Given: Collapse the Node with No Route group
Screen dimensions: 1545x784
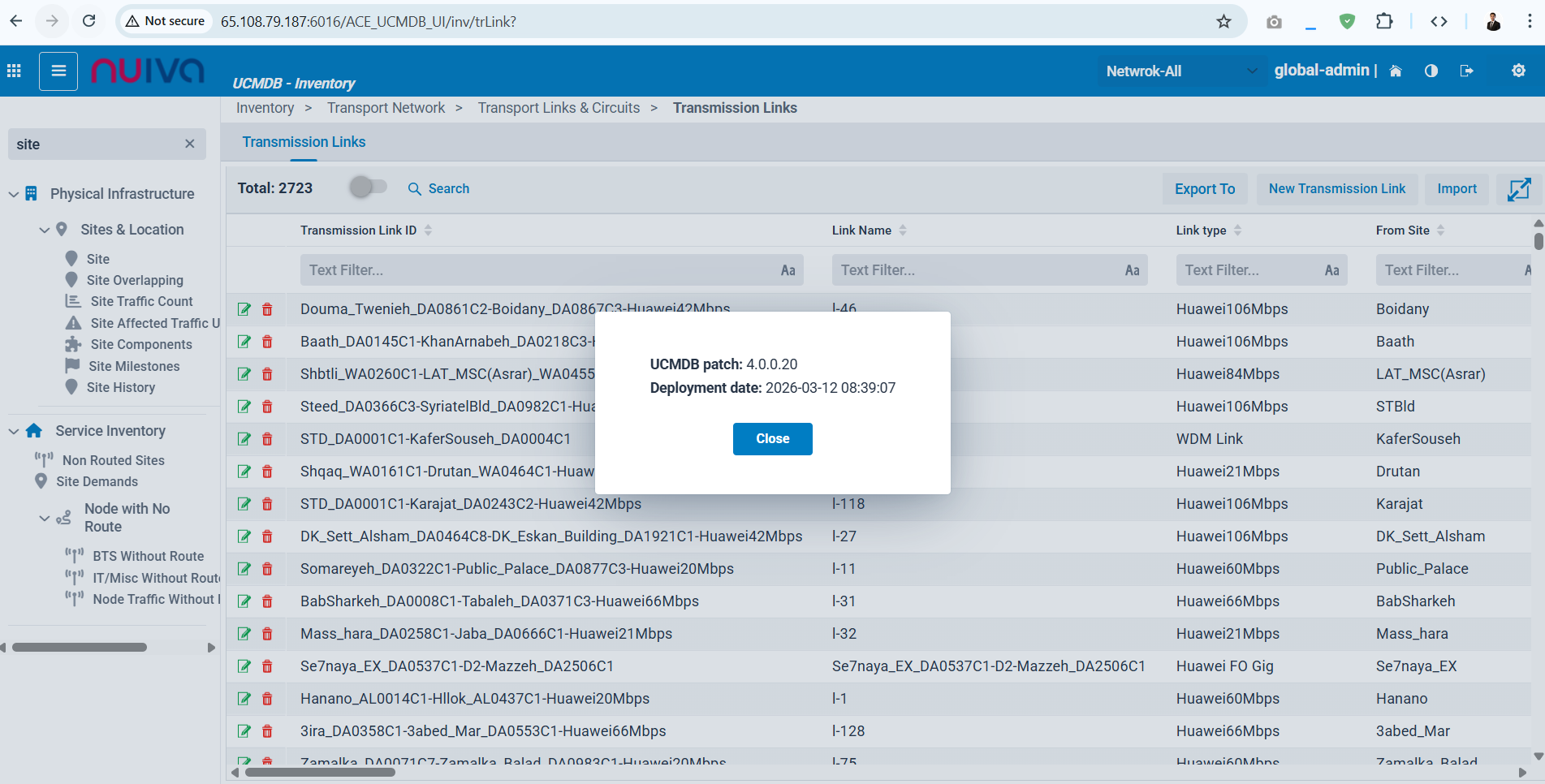Looking at the screenshot, I should [45, 519].
